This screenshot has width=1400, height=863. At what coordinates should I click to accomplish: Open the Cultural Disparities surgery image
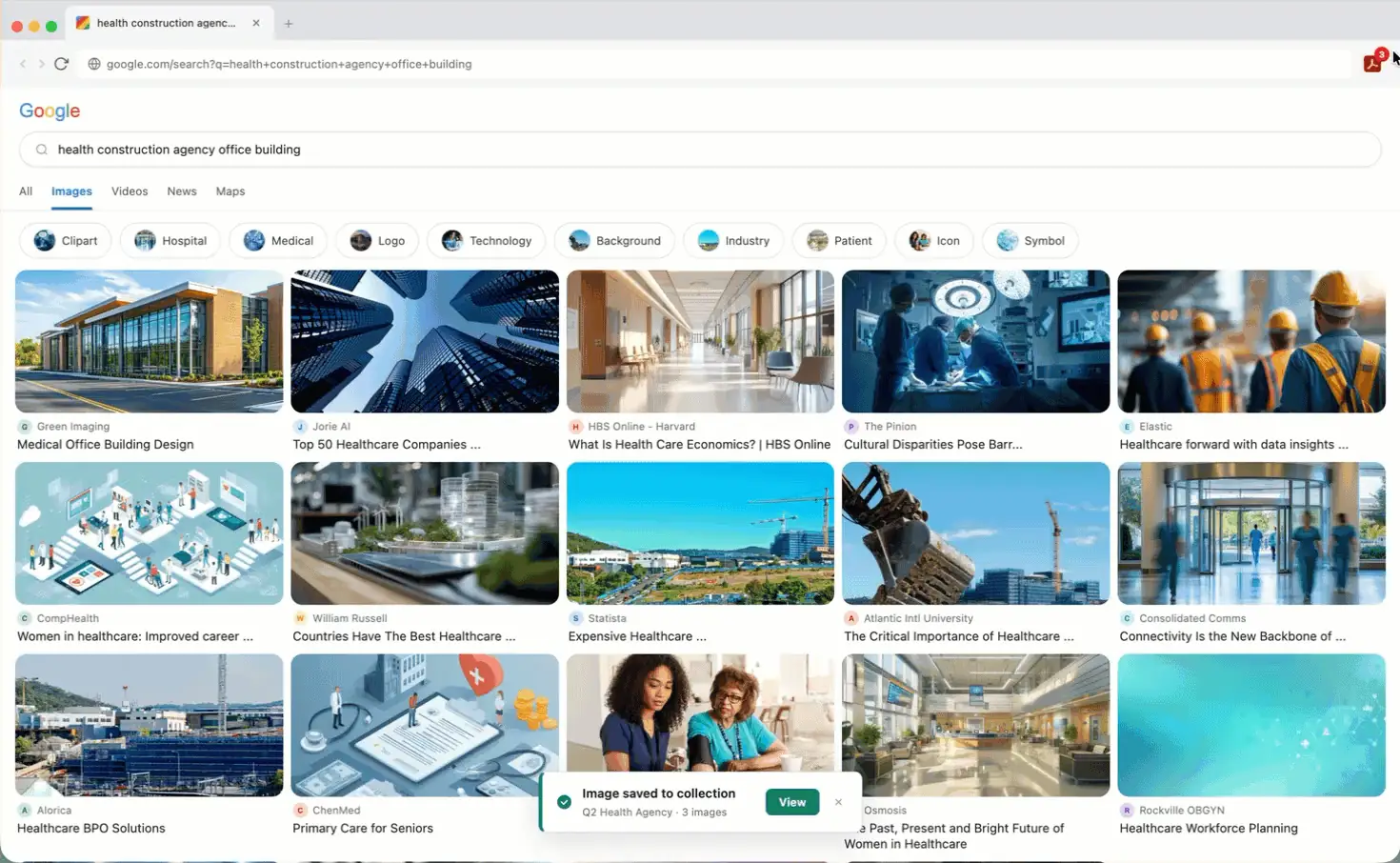tap(976, 341)
